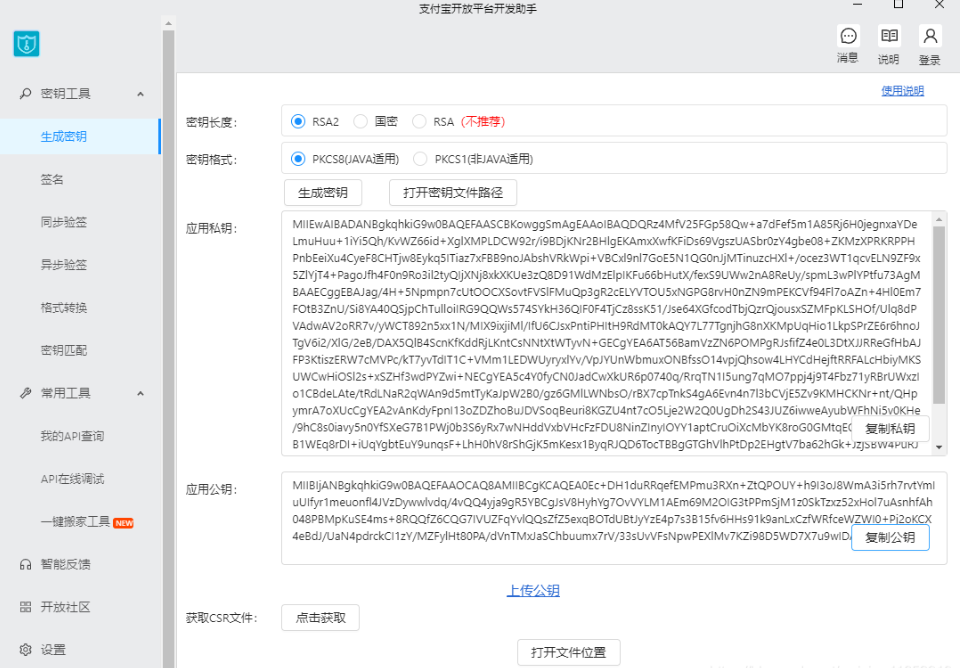Click 复制私钥 button
960x668 pixels.
click(x=890, y=429)
